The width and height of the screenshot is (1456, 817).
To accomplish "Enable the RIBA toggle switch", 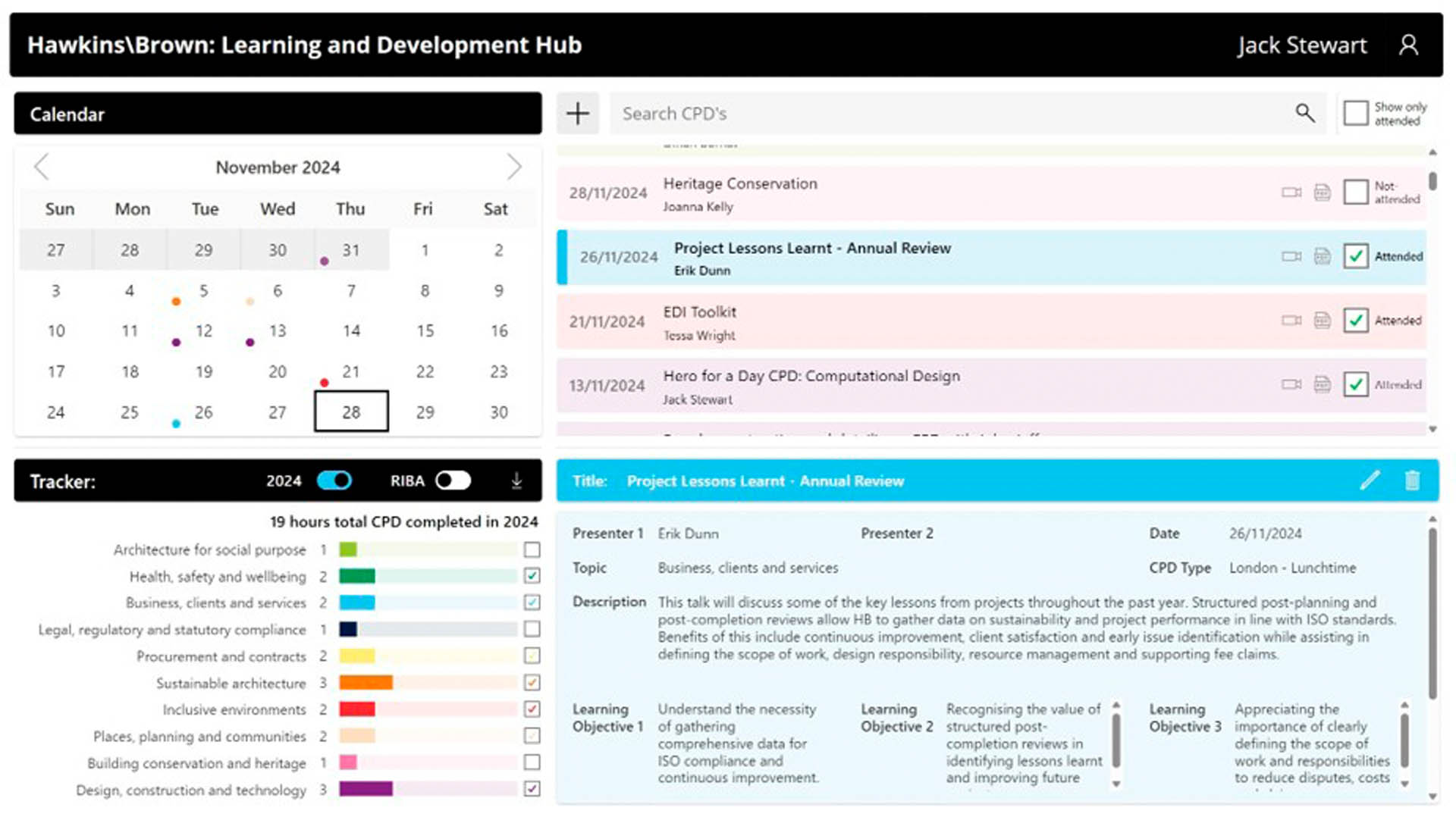I will [453, 480].
